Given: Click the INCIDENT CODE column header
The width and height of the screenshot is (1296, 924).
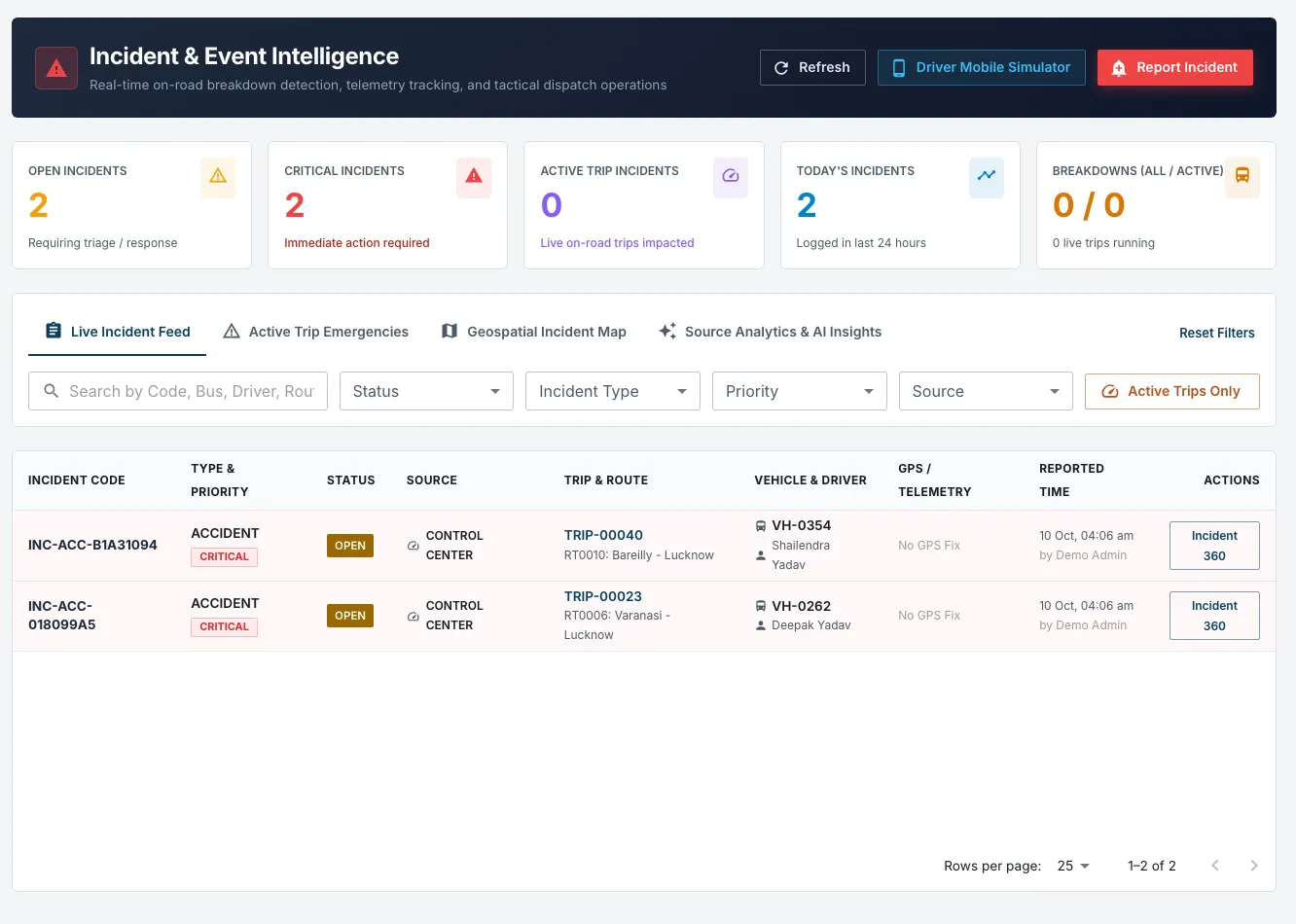Looking at the screenshot, I should [x=77, y=480].
